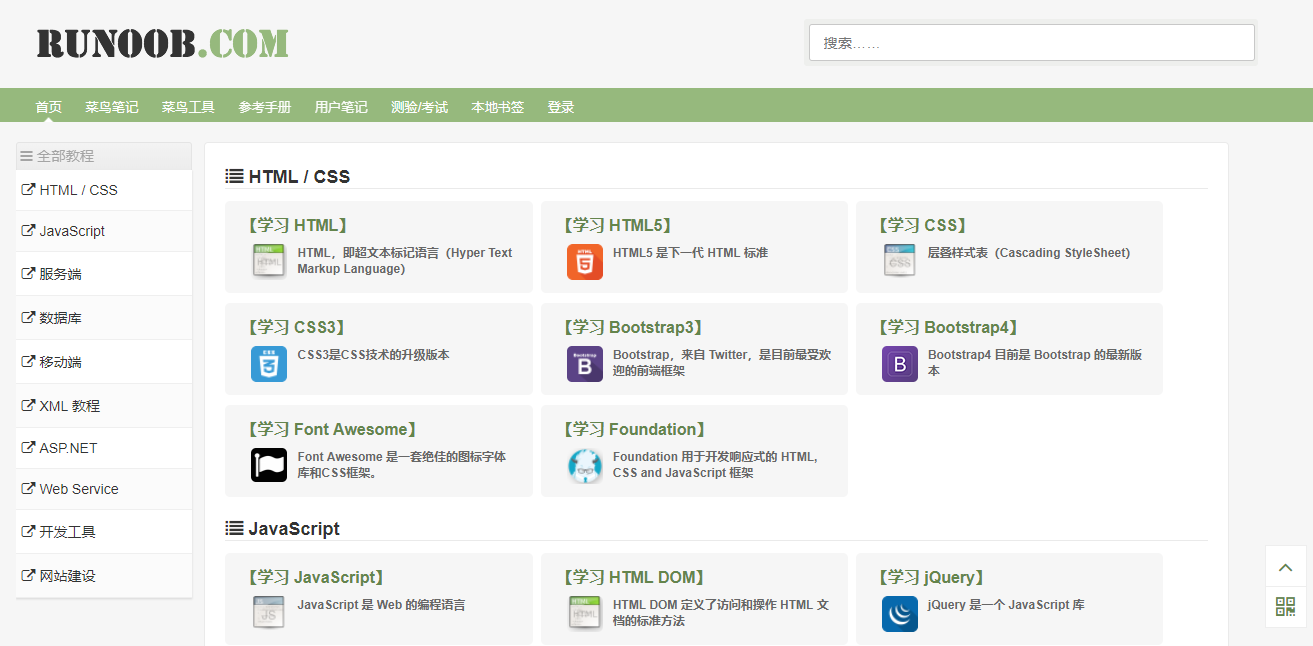Select 网站建设 in sidebar

104,576
